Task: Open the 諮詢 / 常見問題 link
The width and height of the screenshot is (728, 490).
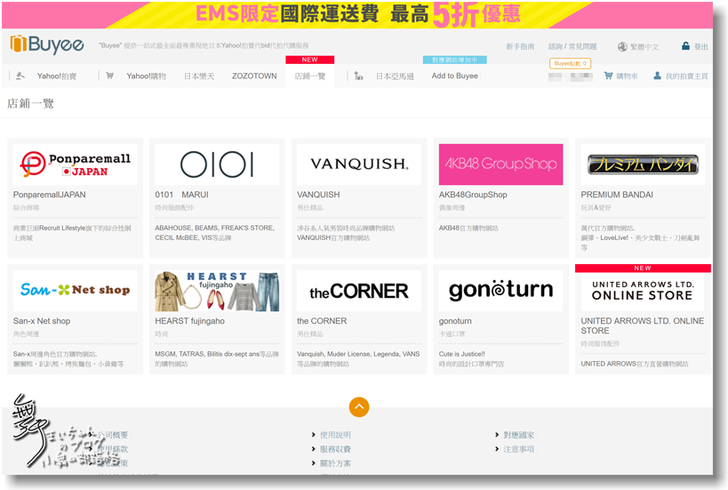Action: pyautogui.click(x=572, y=46)
